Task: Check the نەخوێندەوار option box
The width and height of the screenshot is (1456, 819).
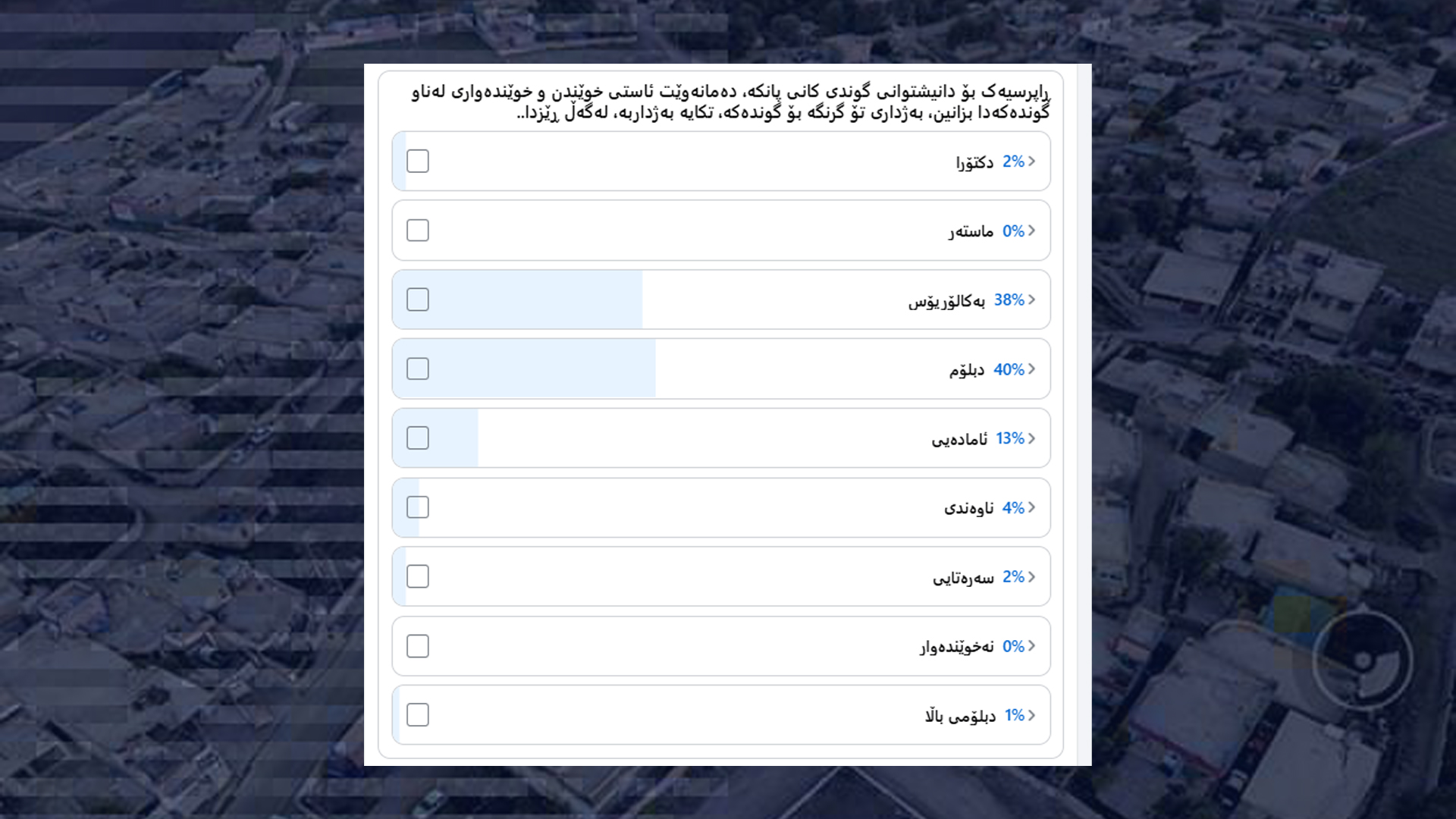Action: point(418,645)
